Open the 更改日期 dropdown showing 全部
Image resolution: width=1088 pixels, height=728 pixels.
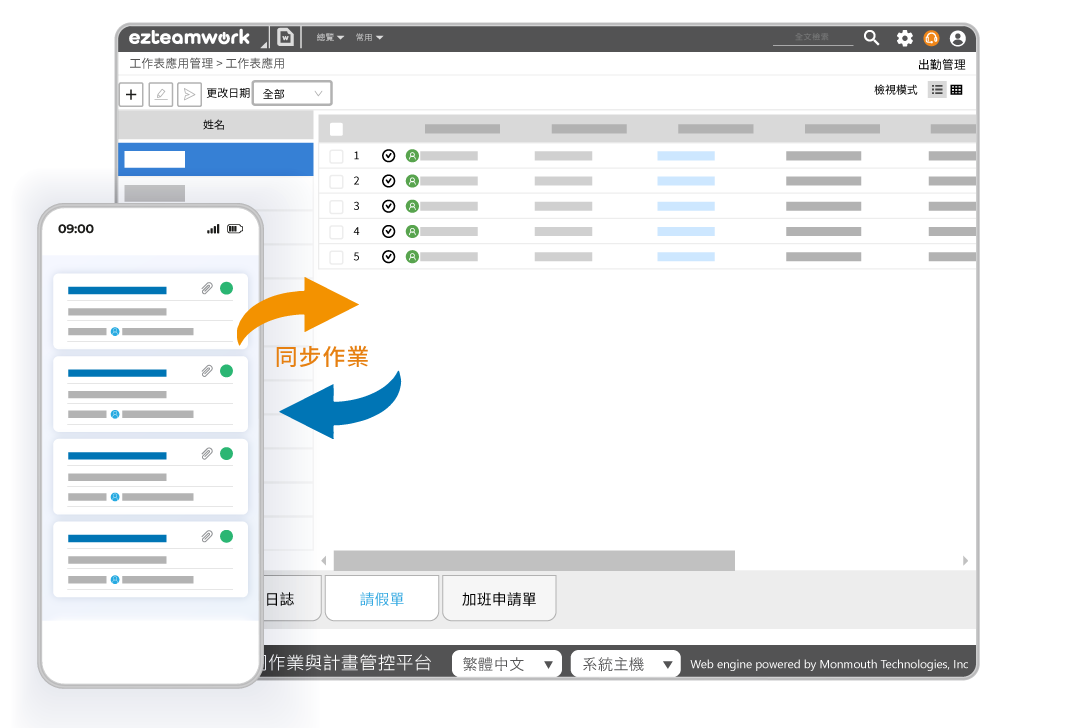[292, 93]
